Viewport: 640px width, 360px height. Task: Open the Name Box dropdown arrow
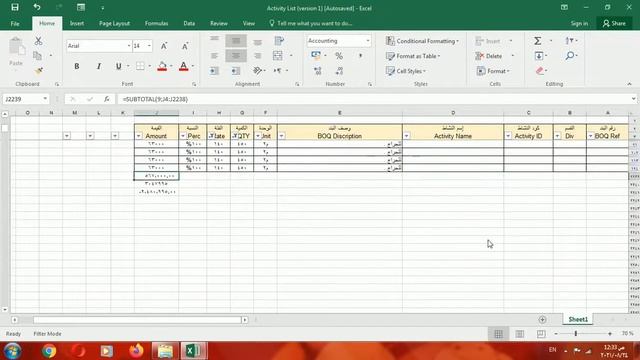coord(45,99)
